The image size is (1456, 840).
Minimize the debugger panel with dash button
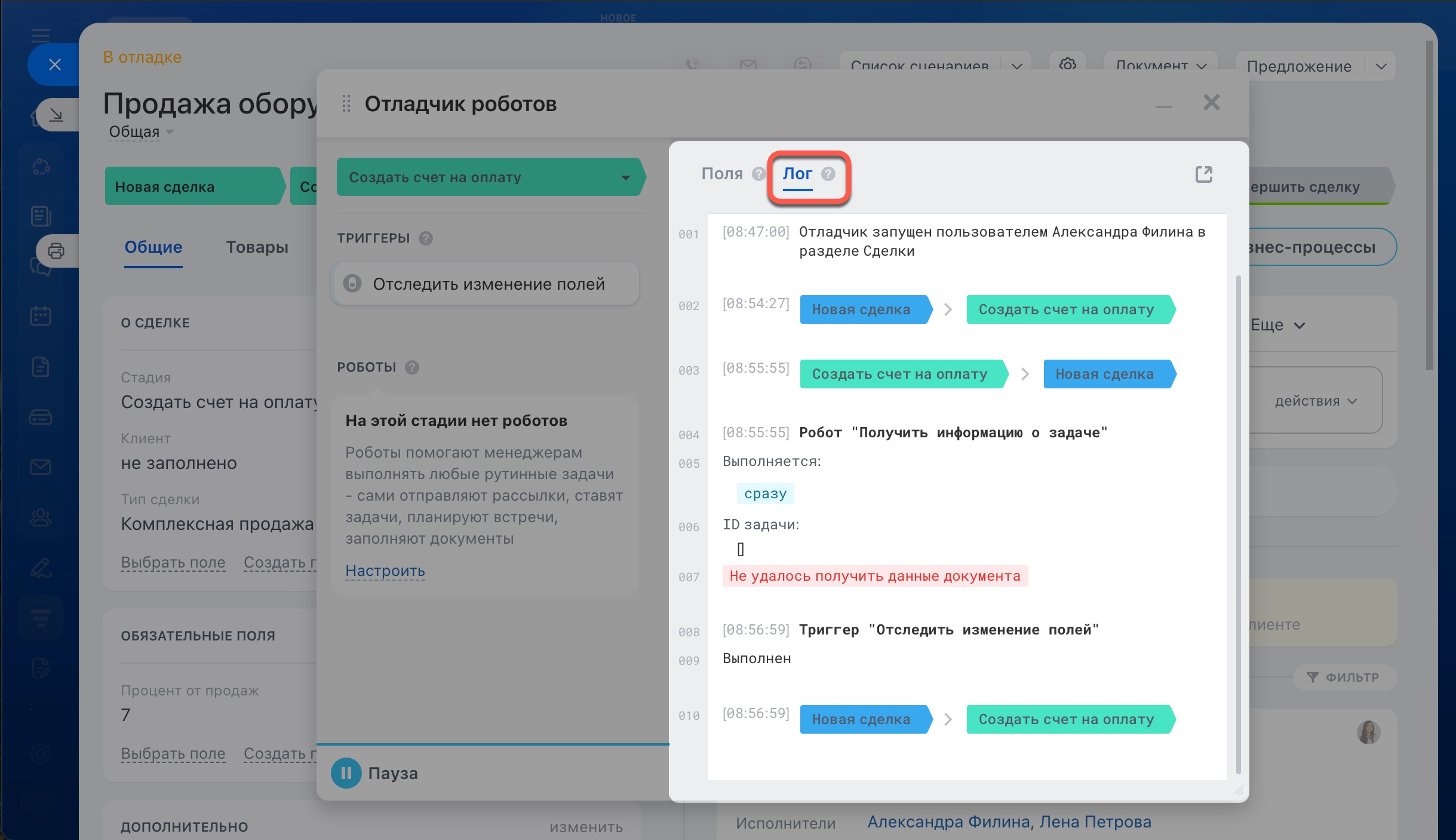[1163, 106]
